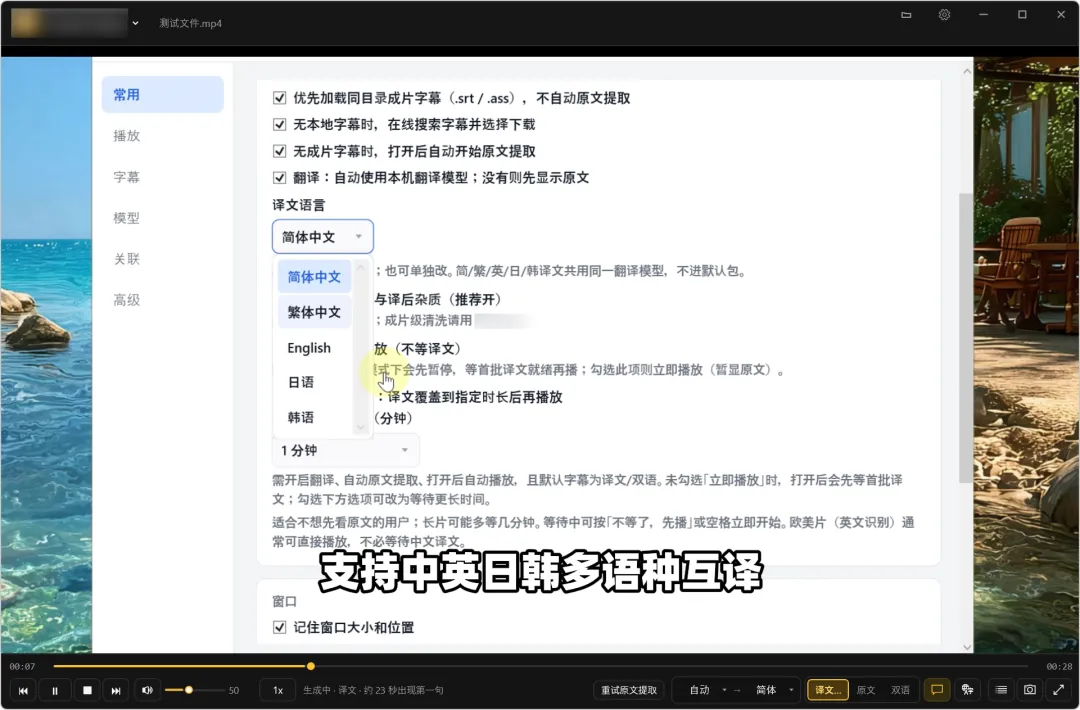Click the 测试文件.mp4 file title
This screenshot has height=710, width=1080.
191,23
